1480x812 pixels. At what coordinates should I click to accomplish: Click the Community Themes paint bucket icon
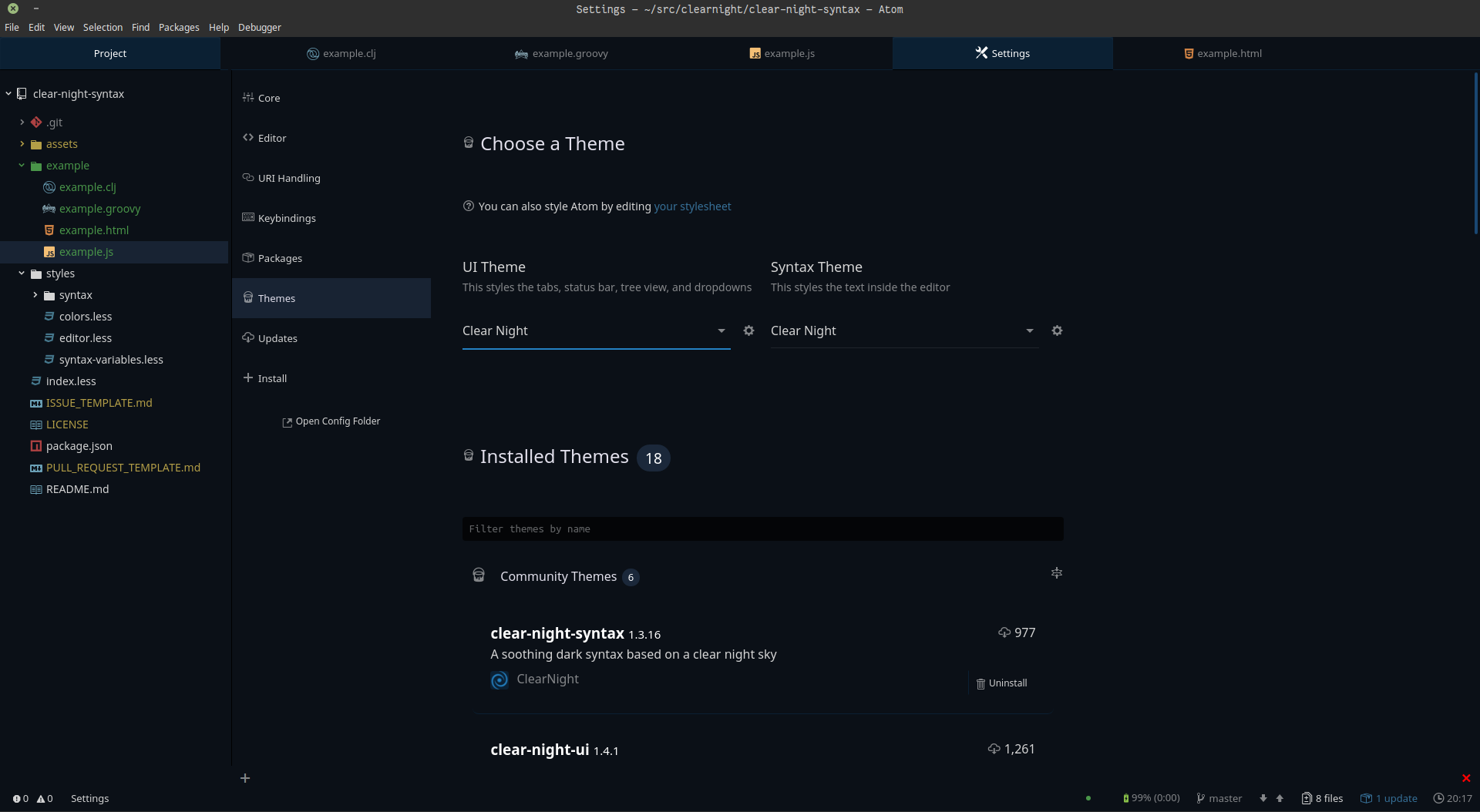tap(479, 575)
